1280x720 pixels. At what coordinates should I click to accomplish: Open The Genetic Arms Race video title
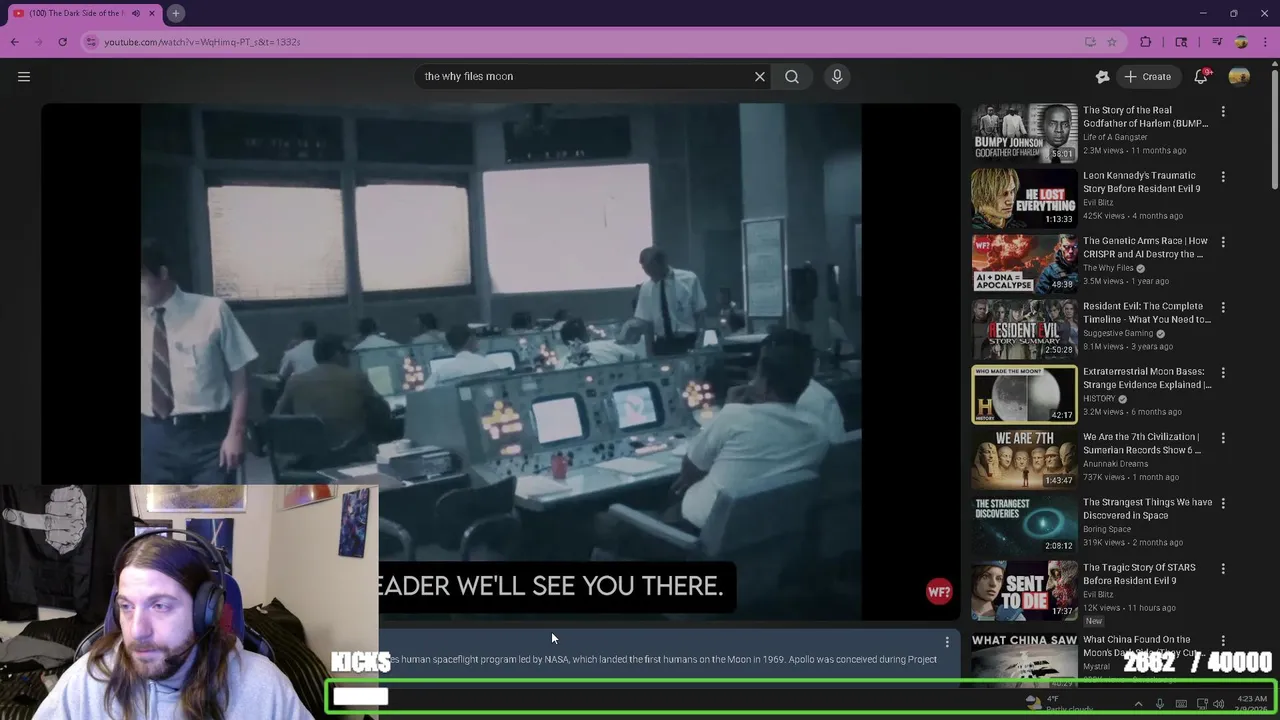tap(1145, 247)
